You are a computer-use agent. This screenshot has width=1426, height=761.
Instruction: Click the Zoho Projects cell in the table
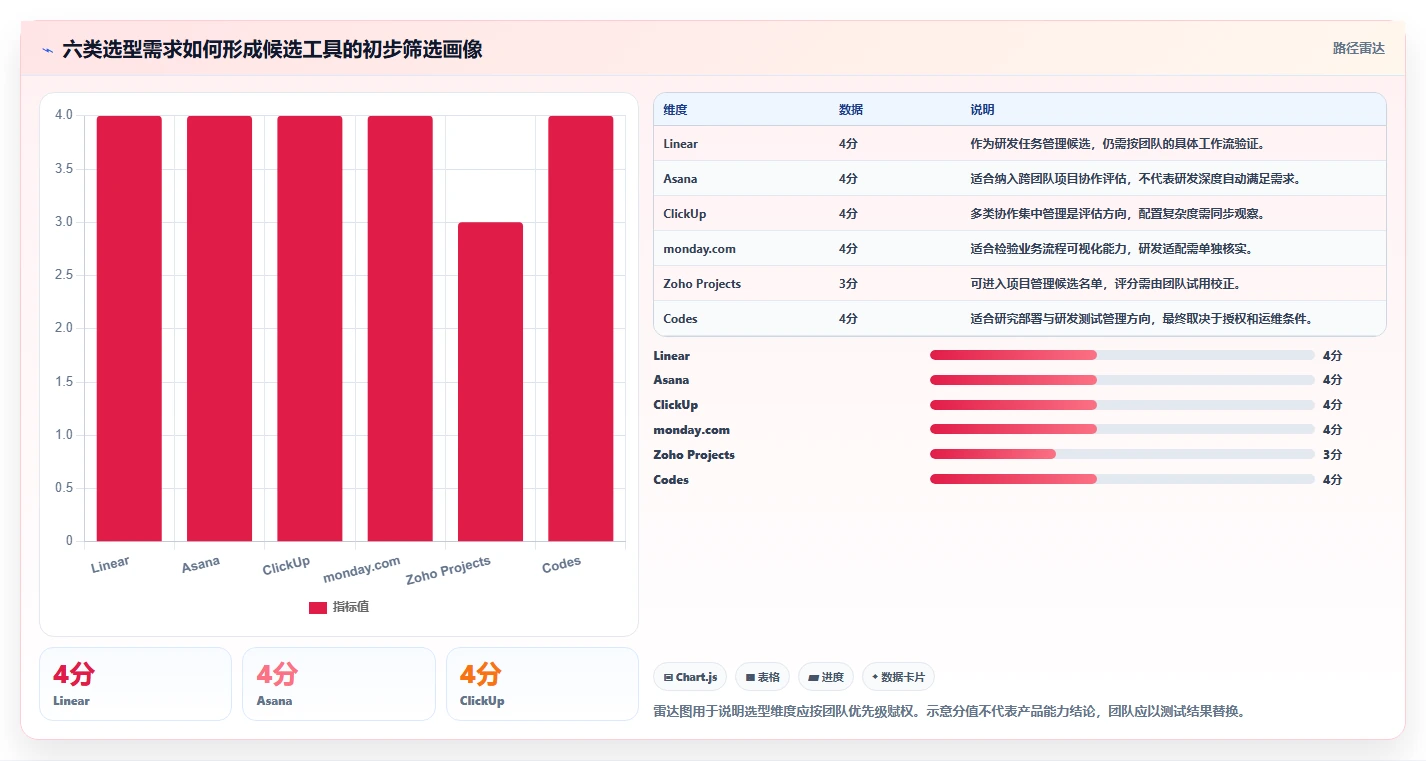pyautogui.click(x=702, y=284)
